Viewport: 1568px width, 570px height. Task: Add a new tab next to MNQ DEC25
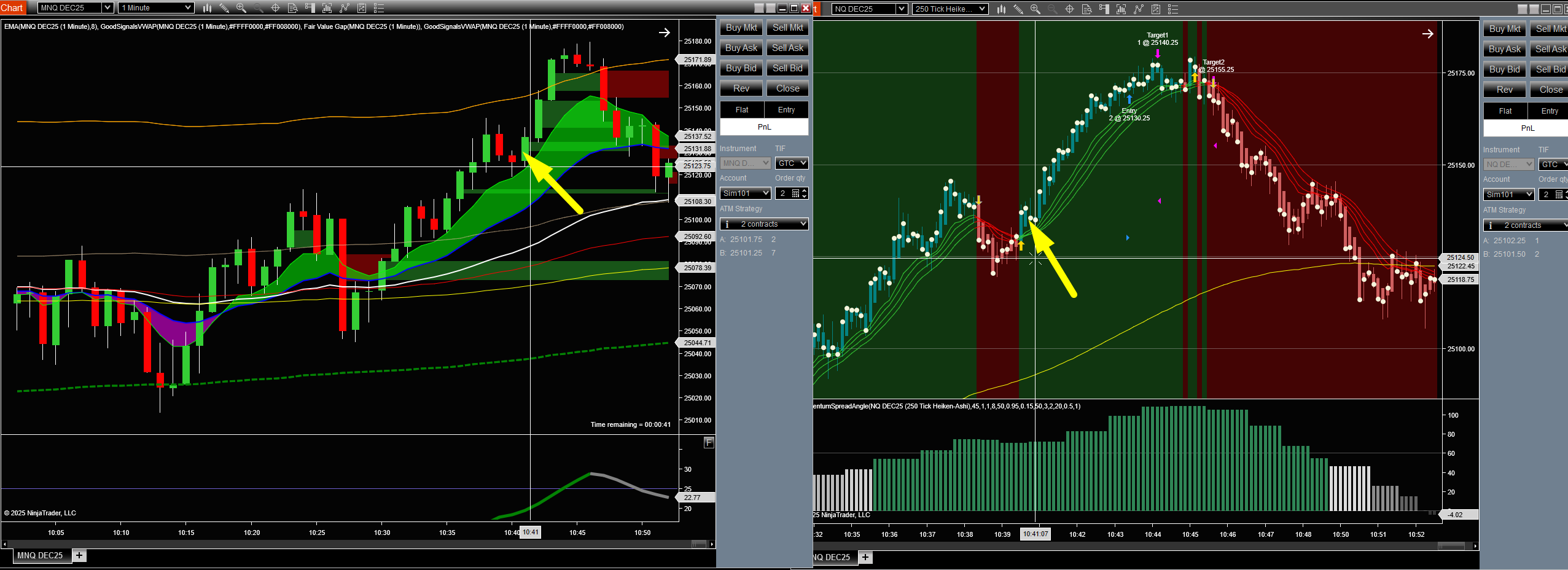tap(79, 555)
